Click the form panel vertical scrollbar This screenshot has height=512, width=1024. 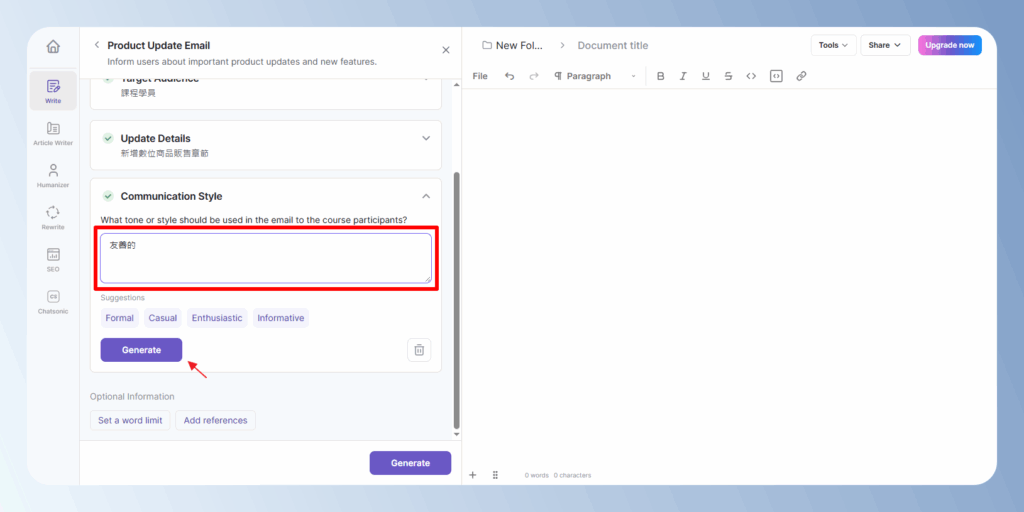pyautogui.click(x=456, y=300)
